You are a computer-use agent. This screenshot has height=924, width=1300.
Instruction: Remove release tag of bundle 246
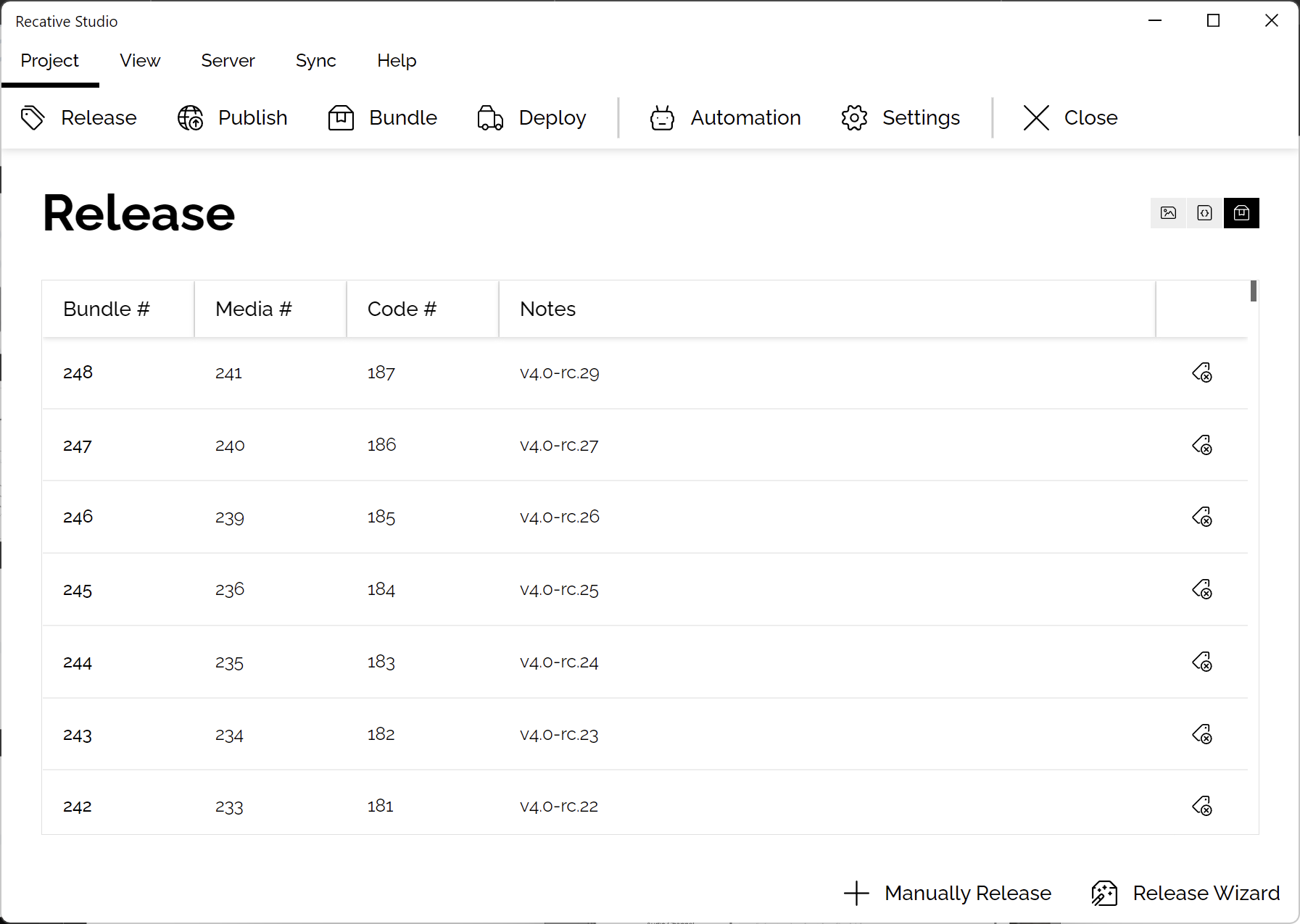pyautogui.click(x=1202, y=517)
